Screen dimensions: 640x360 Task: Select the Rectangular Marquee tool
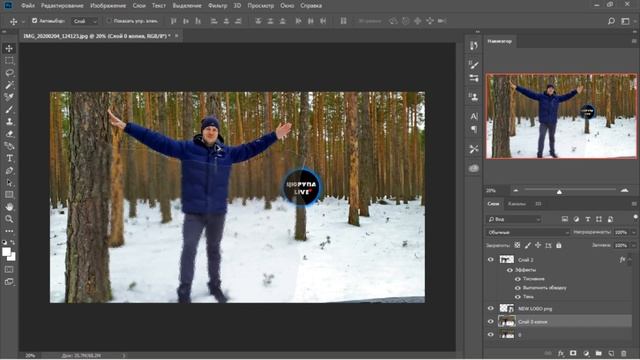pos(9,61)
